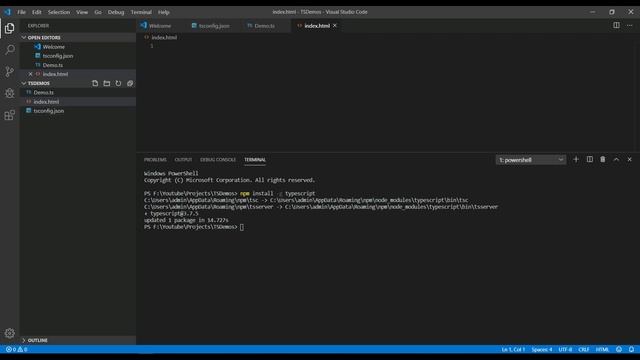Click the index.html breadcrumb
This screenshot has width=640, height=360.
[x=164, y=38]
